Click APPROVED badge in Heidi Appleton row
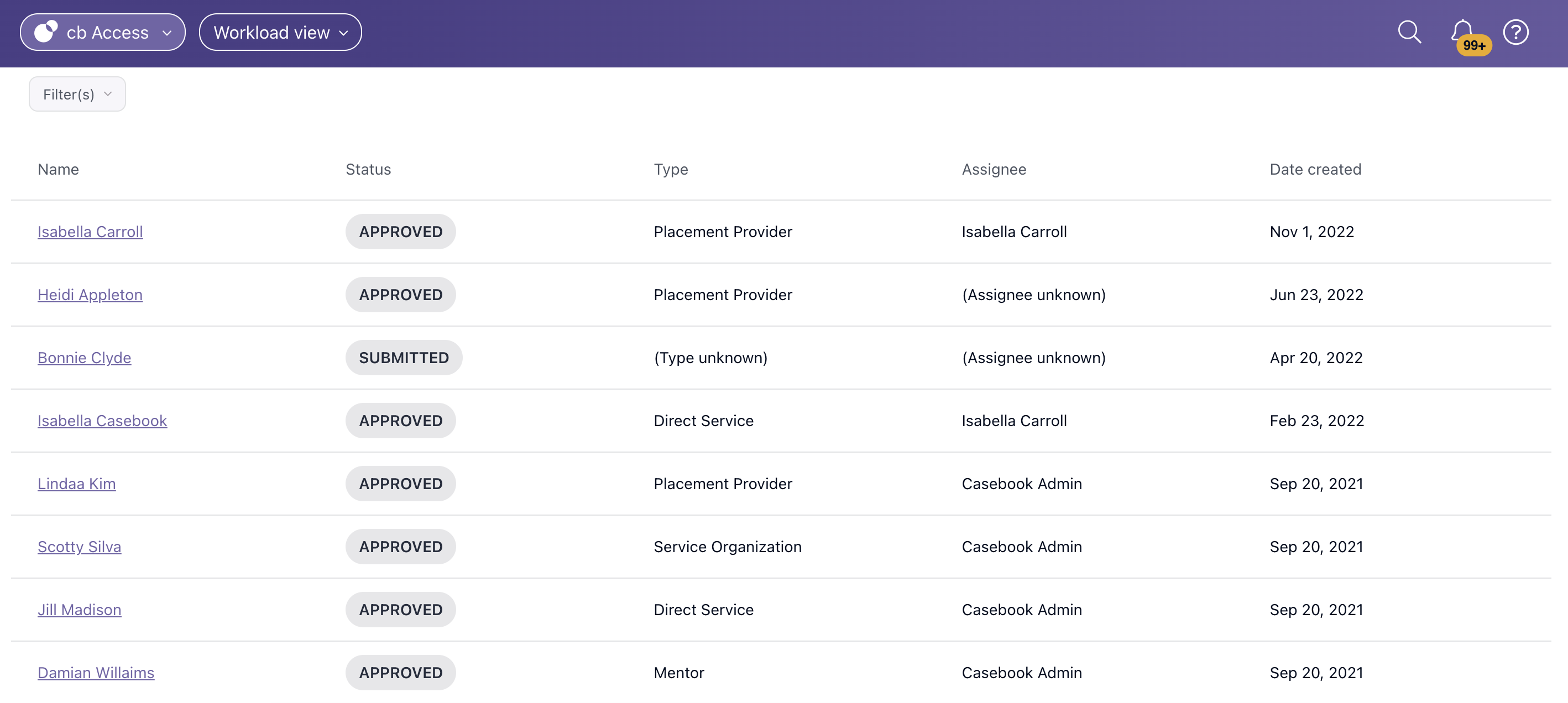This screenshot has height=703, width=1568. click(400, 295)
